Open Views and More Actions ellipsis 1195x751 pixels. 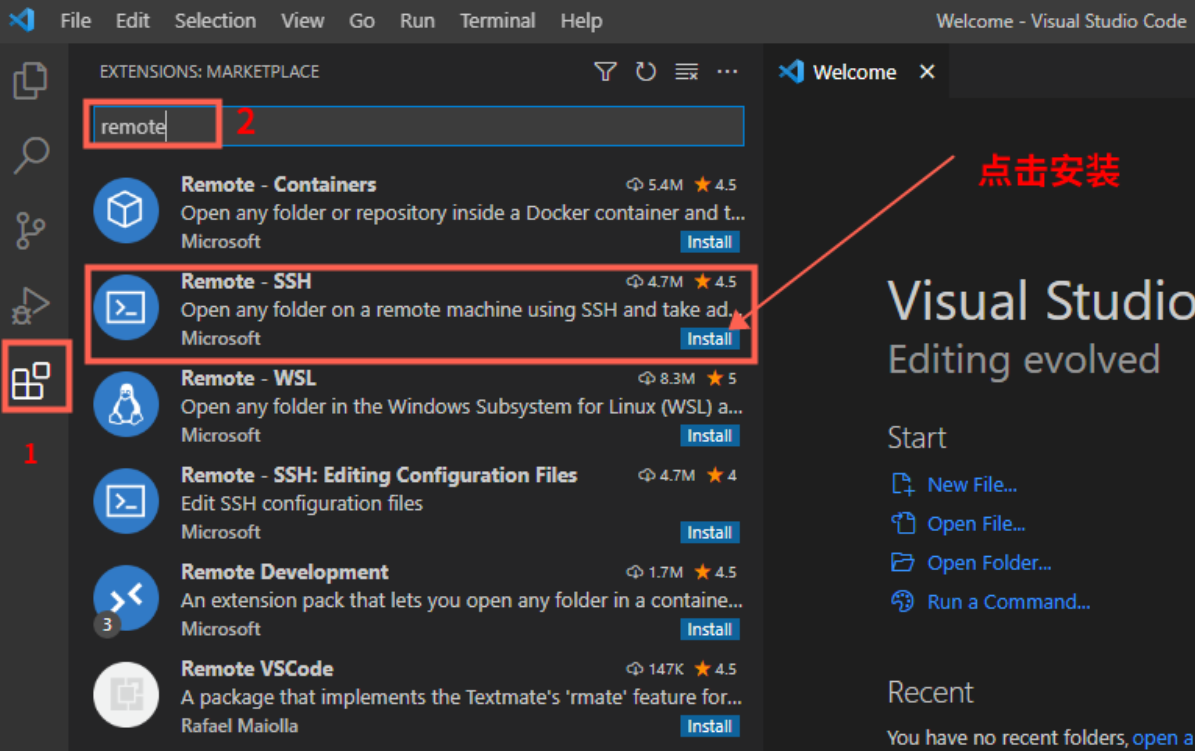coord(727,72)
